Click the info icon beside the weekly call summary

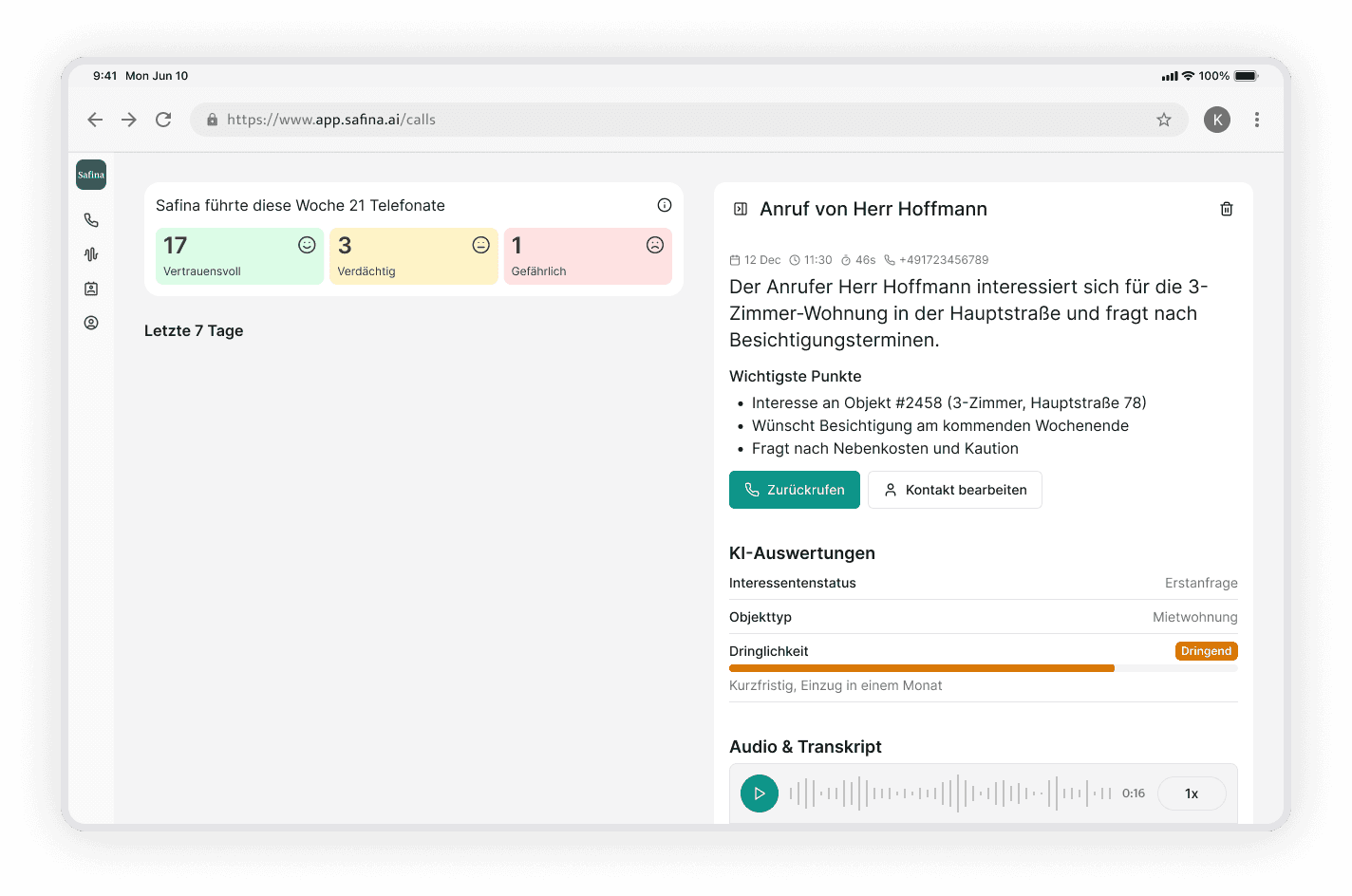pos(665,205)
